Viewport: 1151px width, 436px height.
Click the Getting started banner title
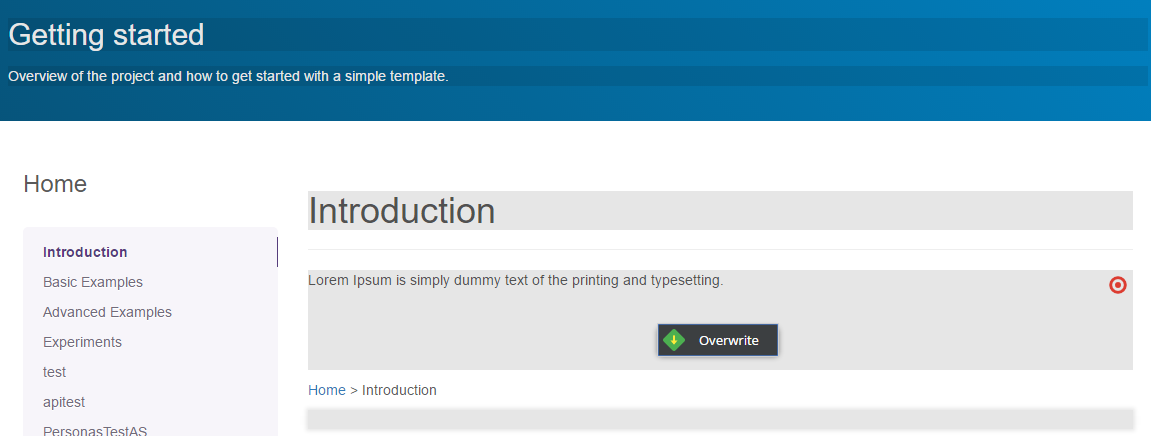point(106,35)
